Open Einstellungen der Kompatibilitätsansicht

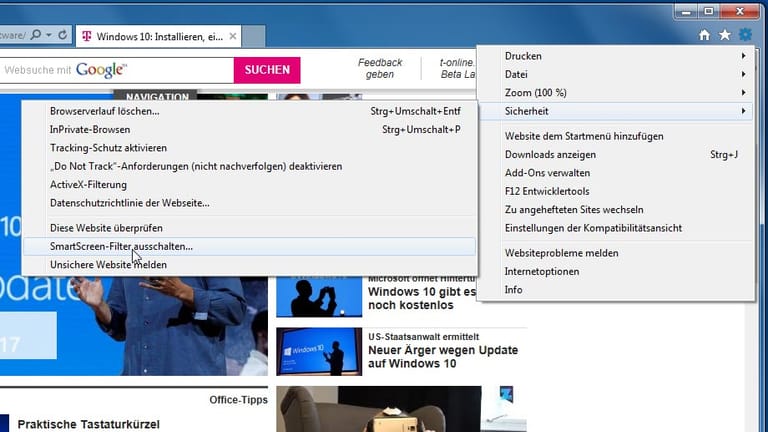point(617,228)
